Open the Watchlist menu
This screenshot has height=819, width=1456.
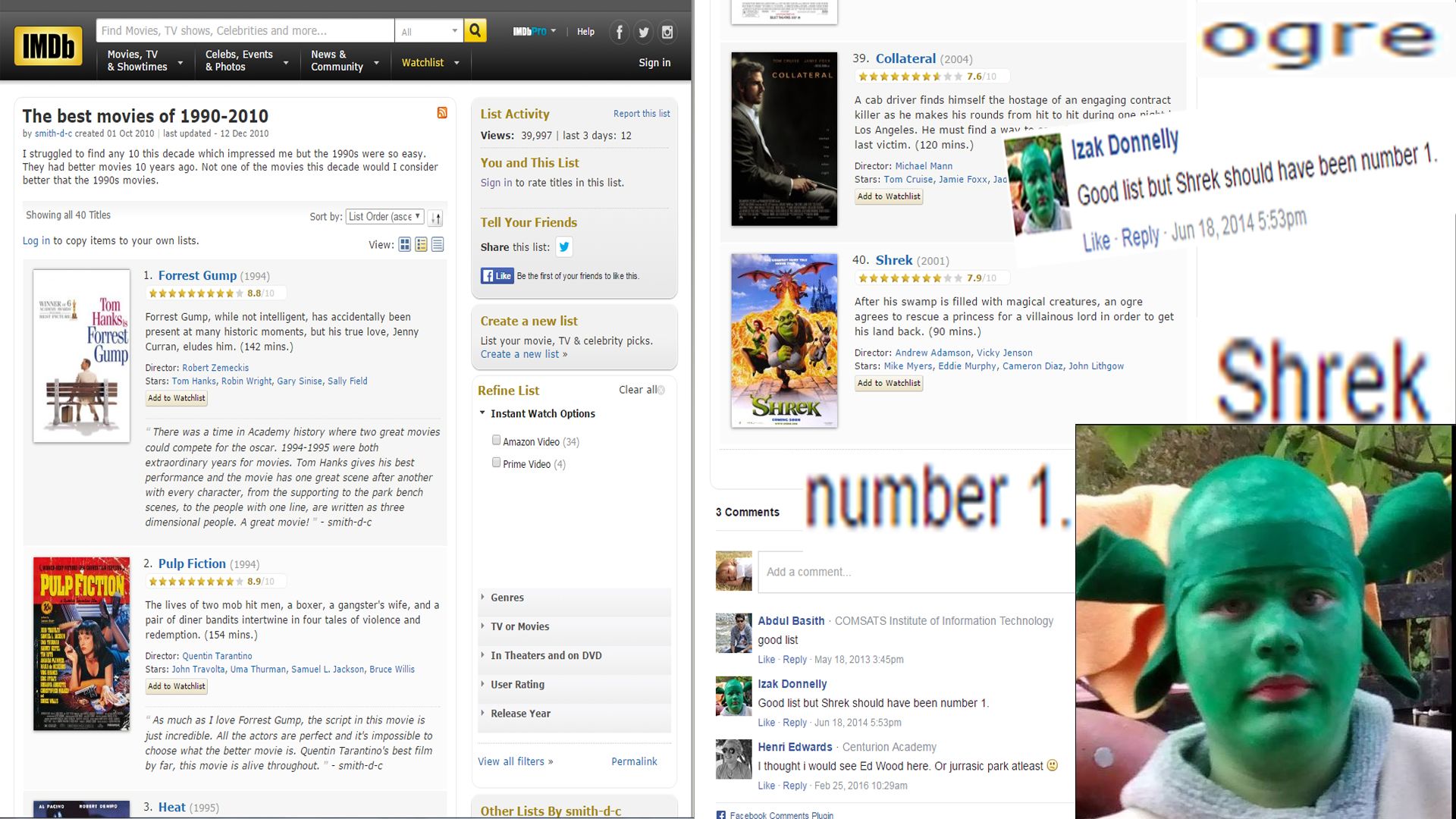click(x=430, y=63)
